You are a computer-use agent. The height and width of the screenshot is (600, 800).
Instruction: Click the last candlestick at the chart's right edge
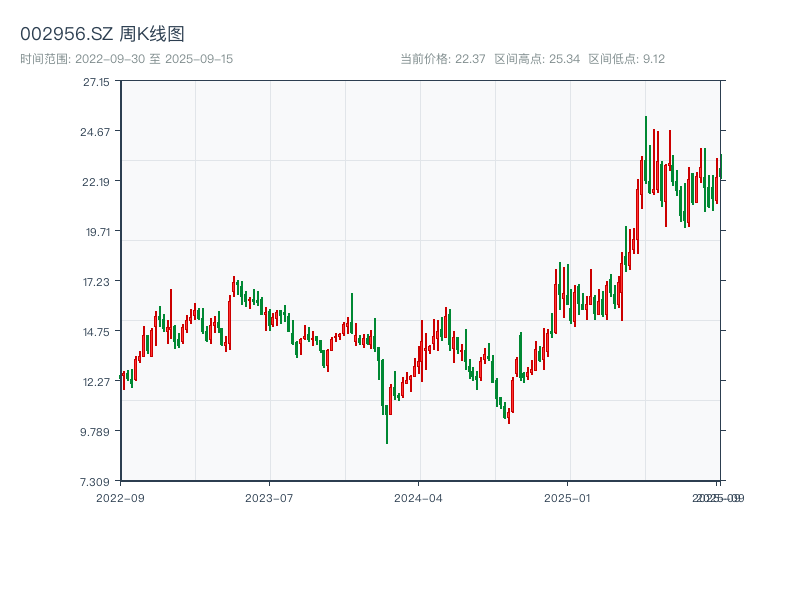tap(721, 166)
